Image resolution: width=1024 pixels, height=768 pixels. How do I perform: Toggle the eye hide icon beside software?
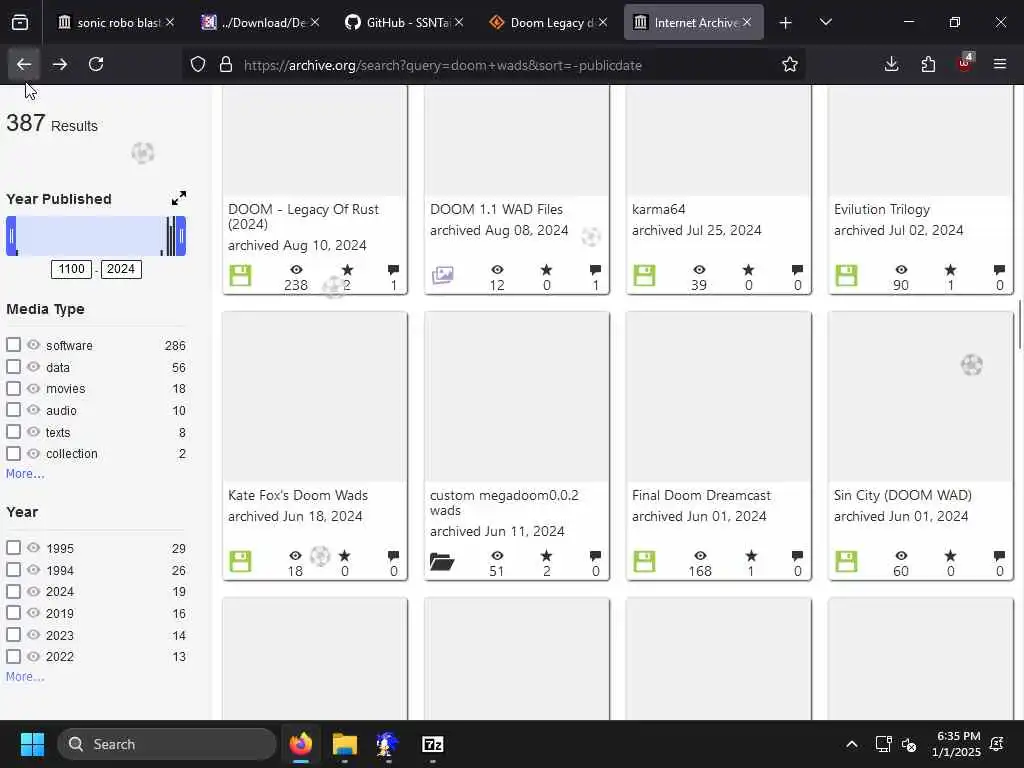pos(33,344)
